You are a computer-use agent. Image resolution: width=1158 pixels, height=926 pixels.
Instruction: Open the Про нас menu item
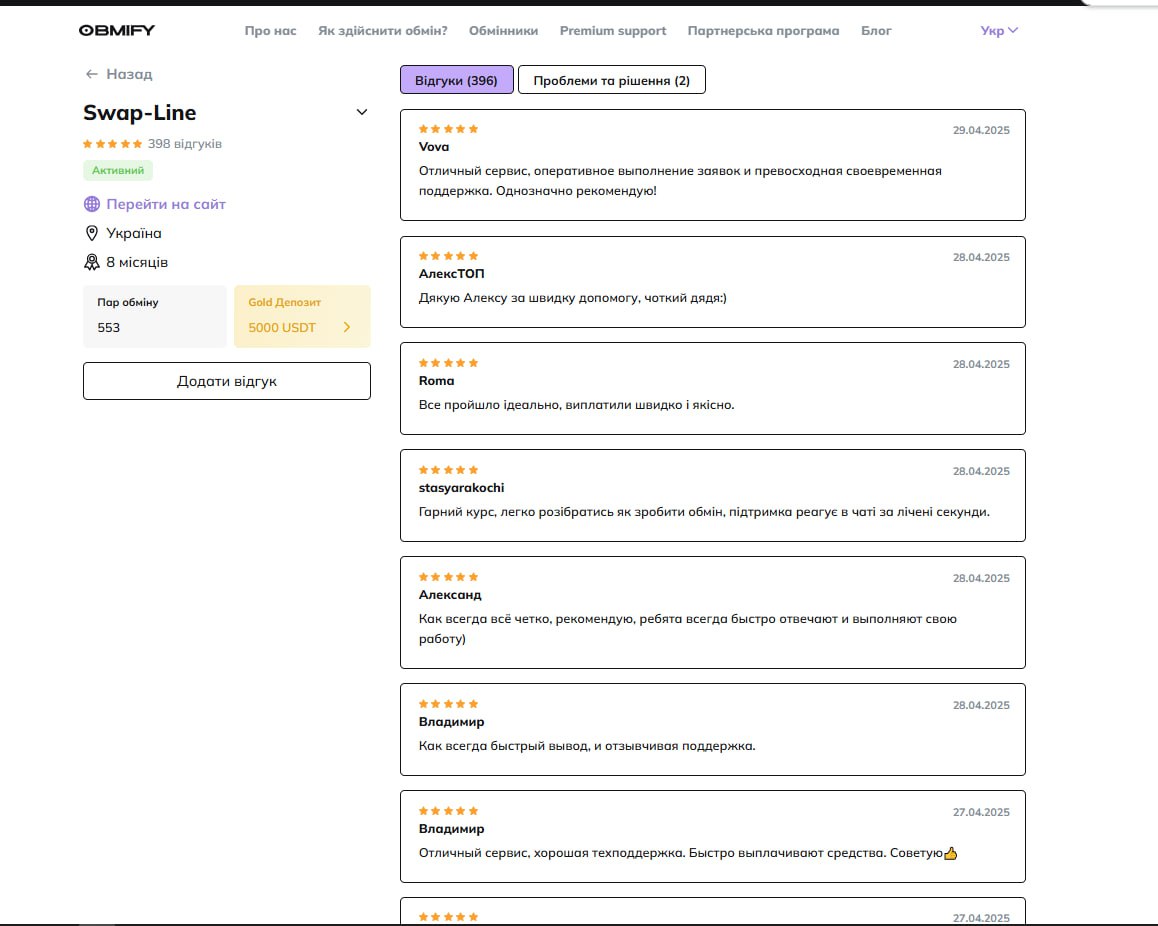(x=270, y=31)
